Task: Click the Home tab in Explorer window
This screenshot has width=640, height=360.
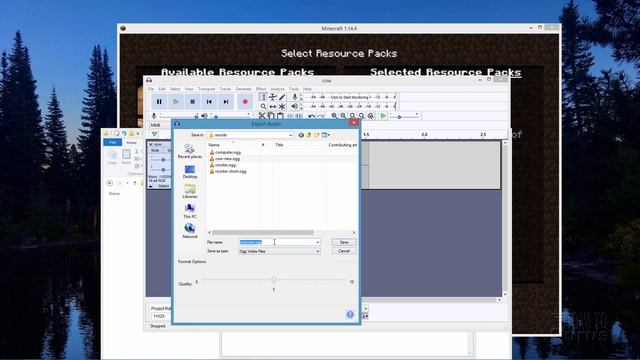Action: (131, 142)
